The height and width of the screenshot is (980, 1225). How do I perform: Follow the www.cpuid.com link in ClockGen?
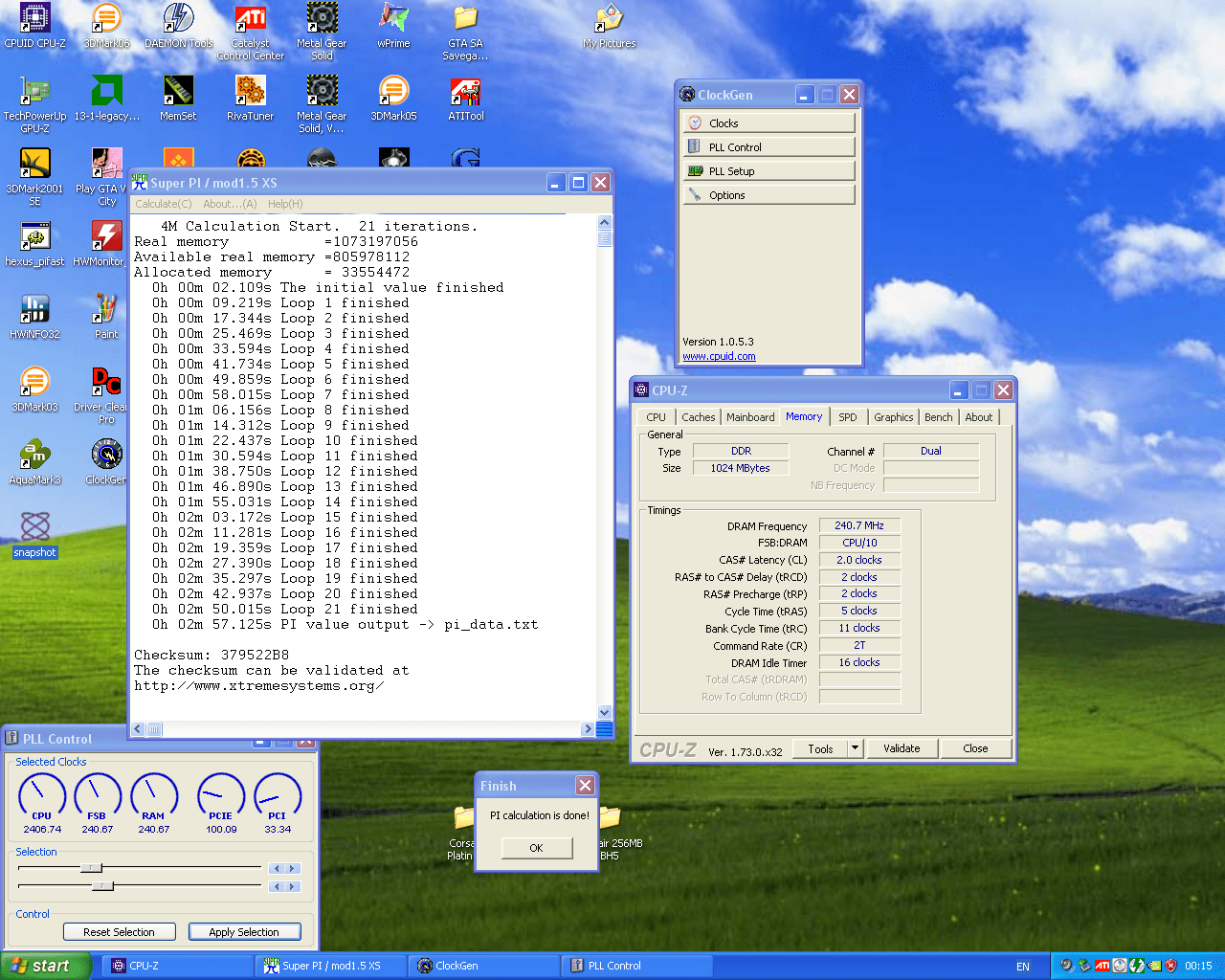pos(719,356)
